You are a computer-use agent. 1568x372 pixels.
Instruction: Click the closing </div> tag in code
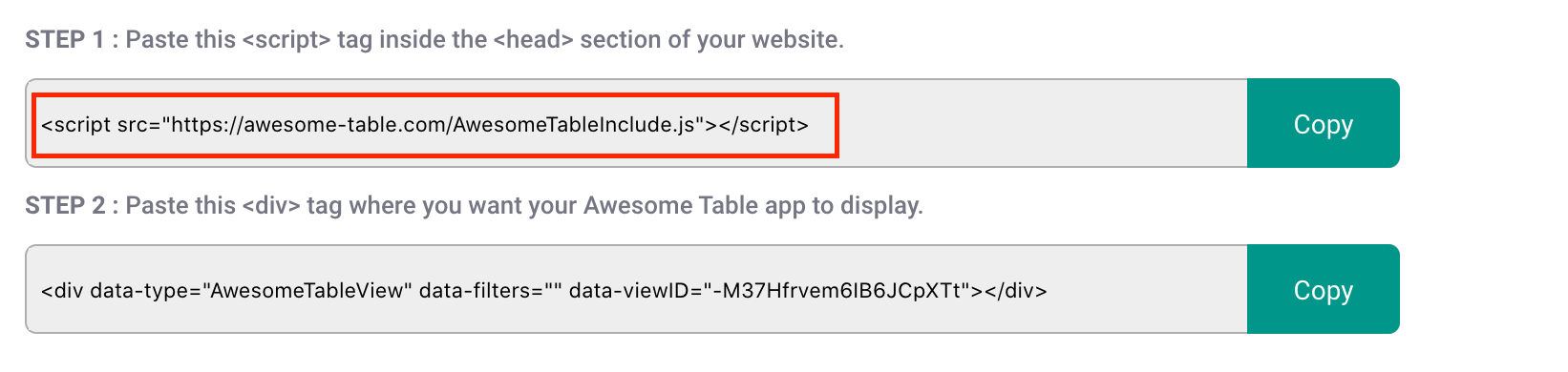click(1017, 290)
